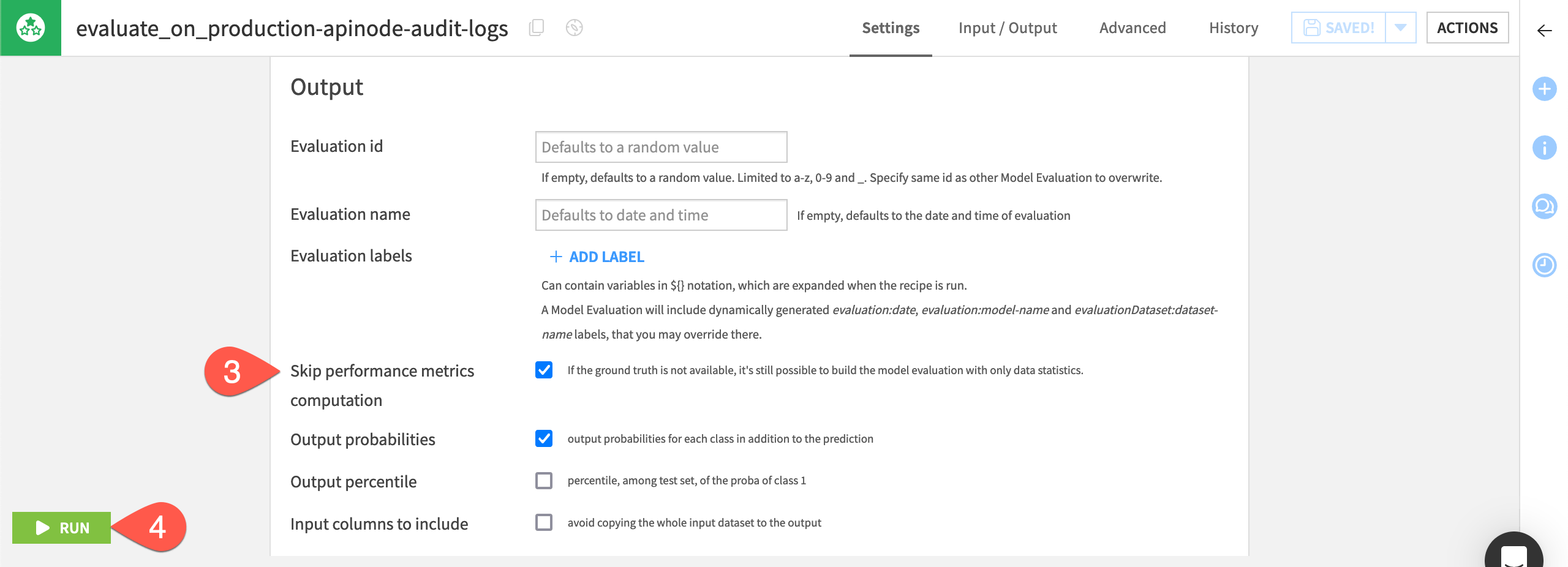Run the recipe with the RUN button

[61, 527]
